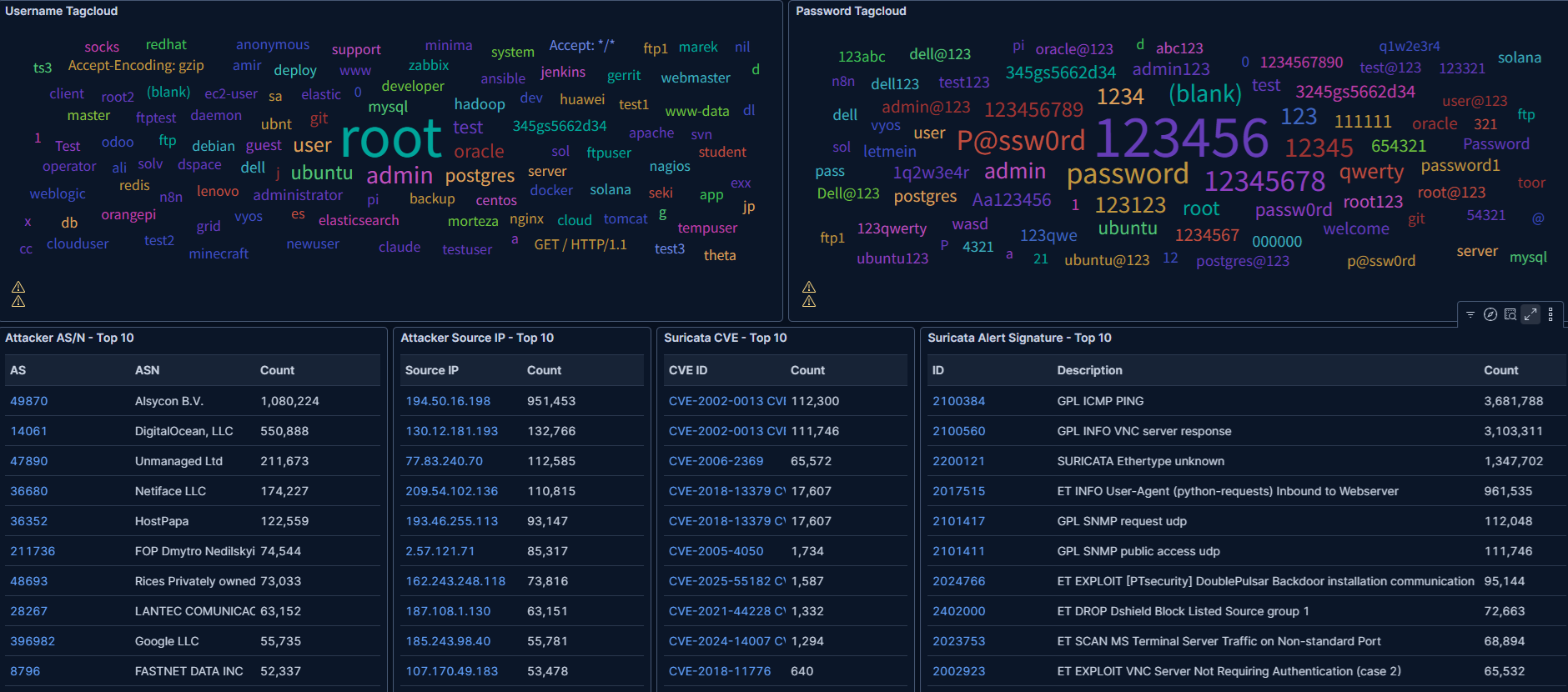The width and height of the screenshot is (1568, 692).
Task: Click the Description header in Alert Signature table
Action: [x=1089, y=370]
